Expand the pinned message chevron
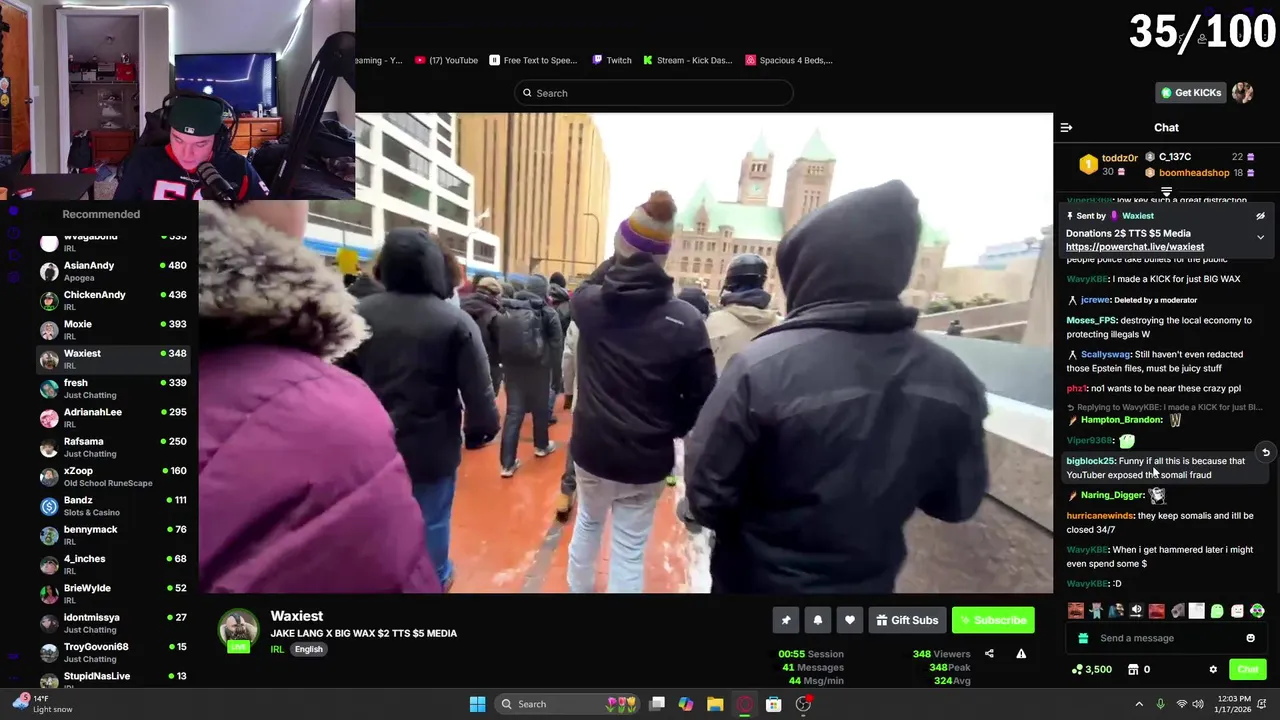 (x=1260, y=237)
